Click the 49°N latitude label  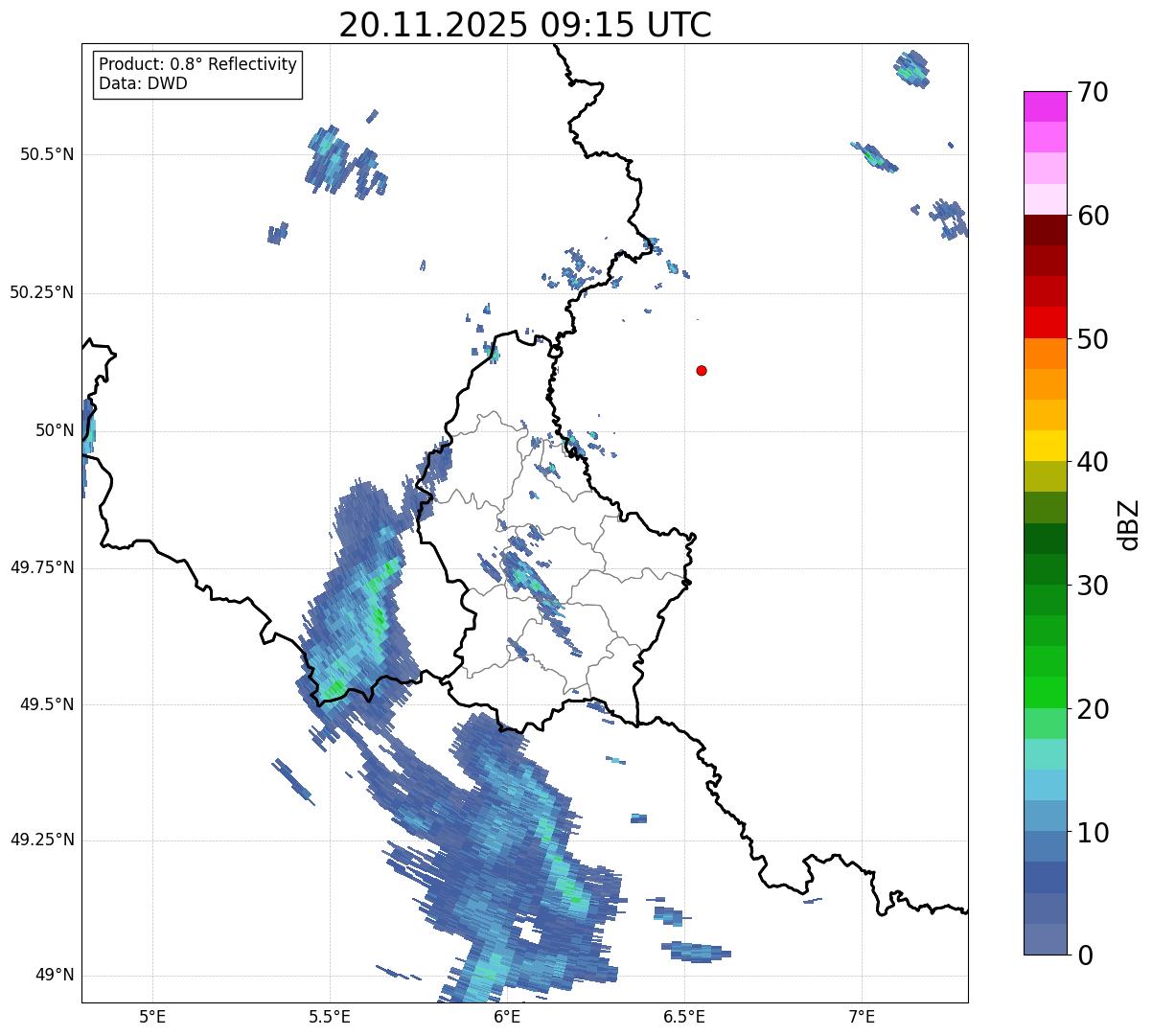pyautogui.click(x=55, y=975)
